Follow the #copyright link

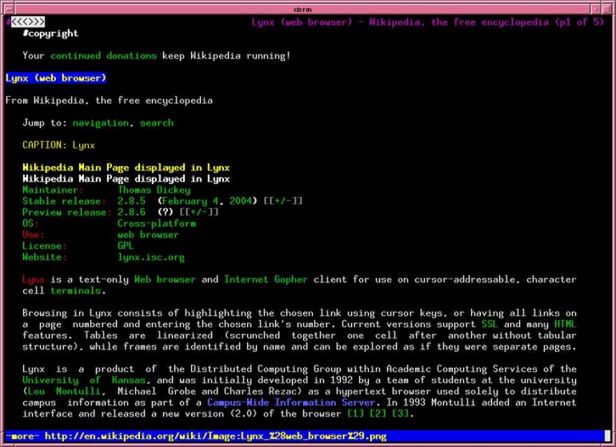point(50,33)
